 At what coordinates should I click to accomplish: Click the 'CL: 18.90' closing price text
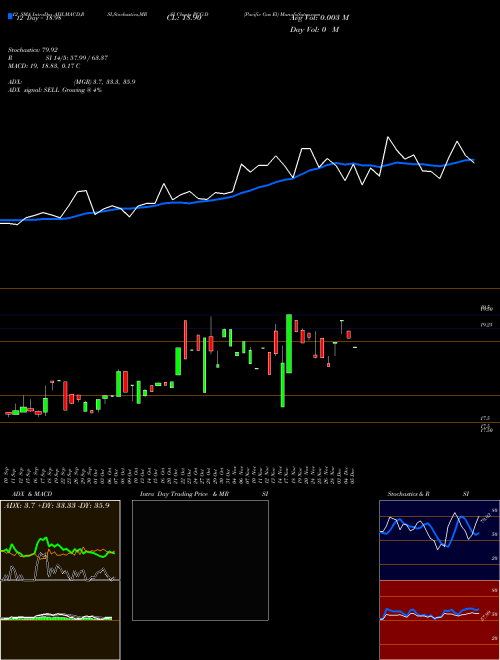tap(184, 18)
